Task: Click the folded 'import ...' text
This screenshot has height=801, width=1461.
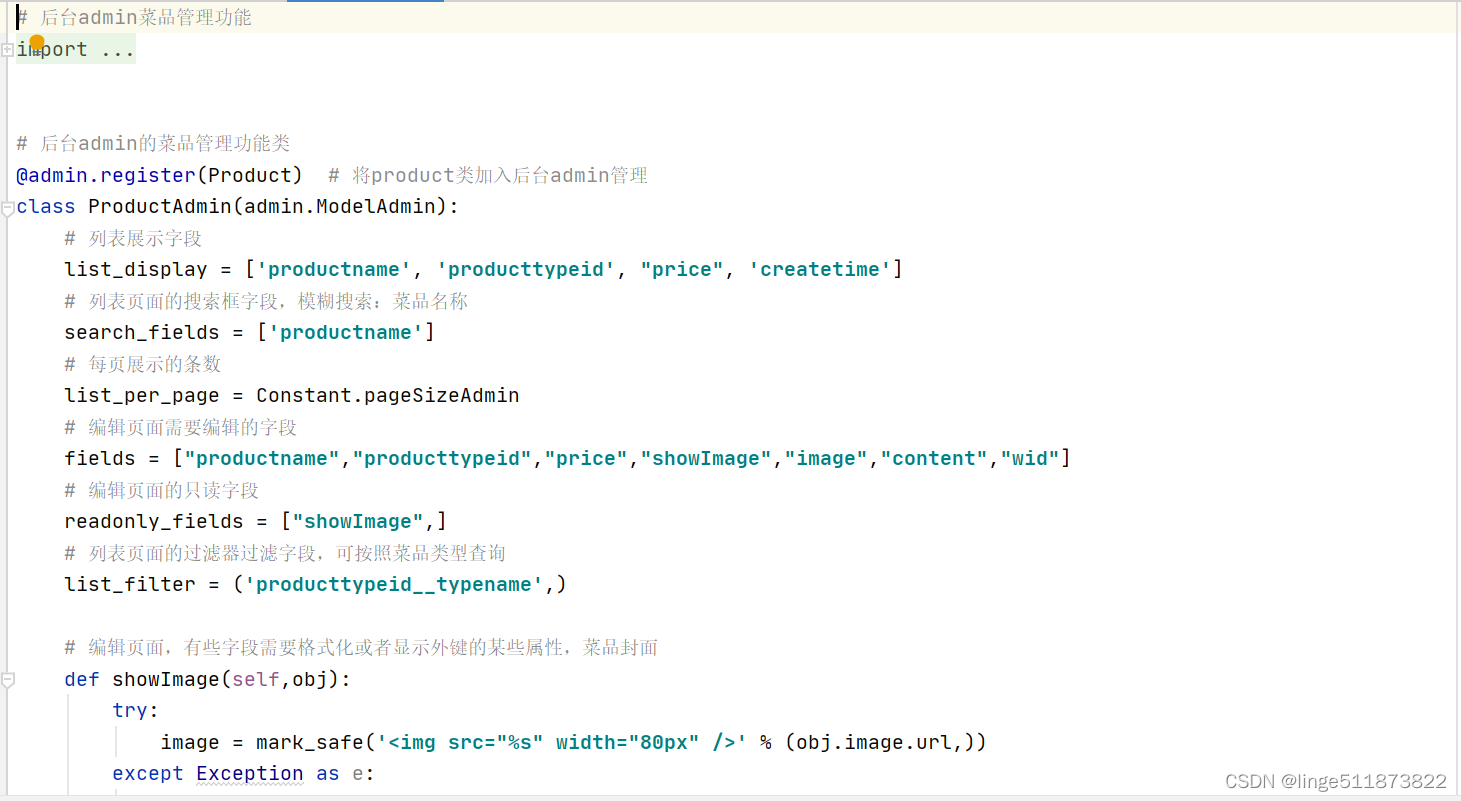Action: 76,50
